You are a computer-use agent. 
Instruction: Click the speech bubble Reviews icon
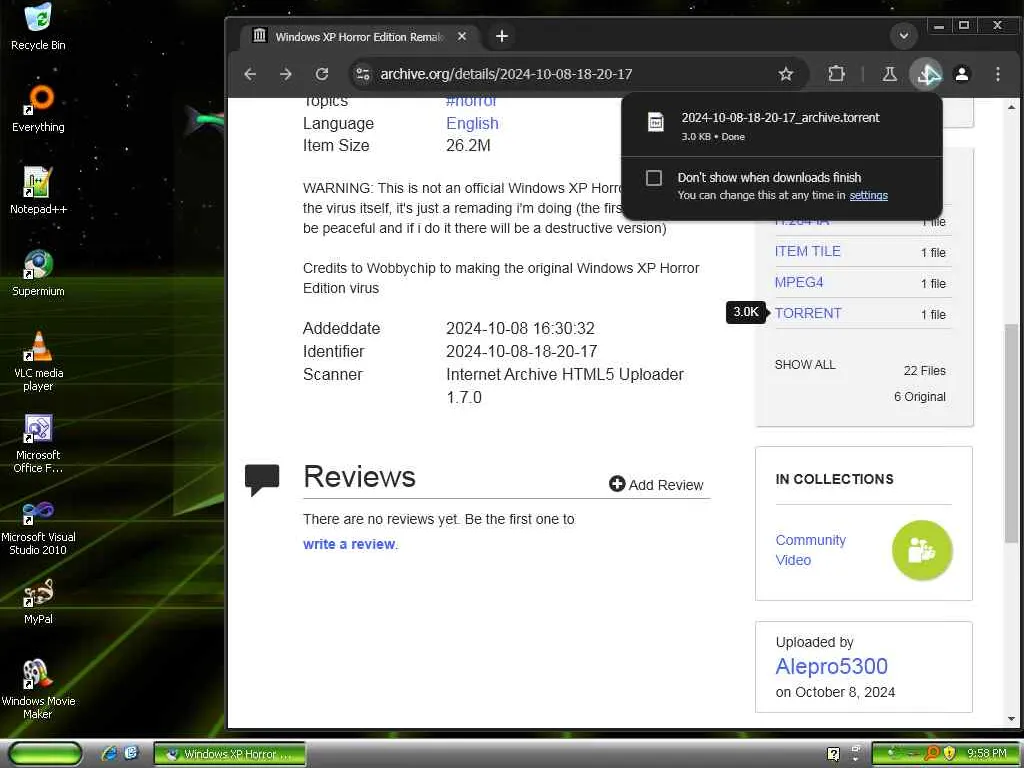pos(262,479)
